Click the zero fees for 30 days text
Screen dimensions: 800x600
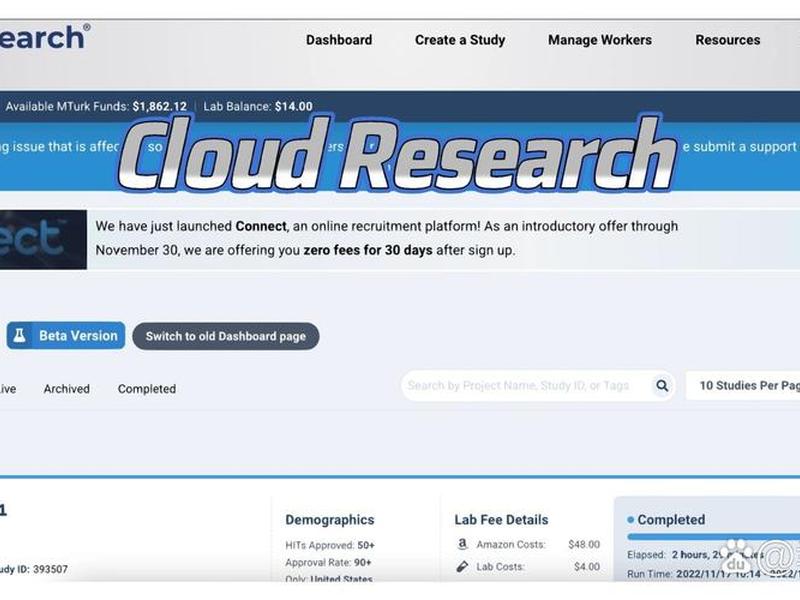pos(368,251)
